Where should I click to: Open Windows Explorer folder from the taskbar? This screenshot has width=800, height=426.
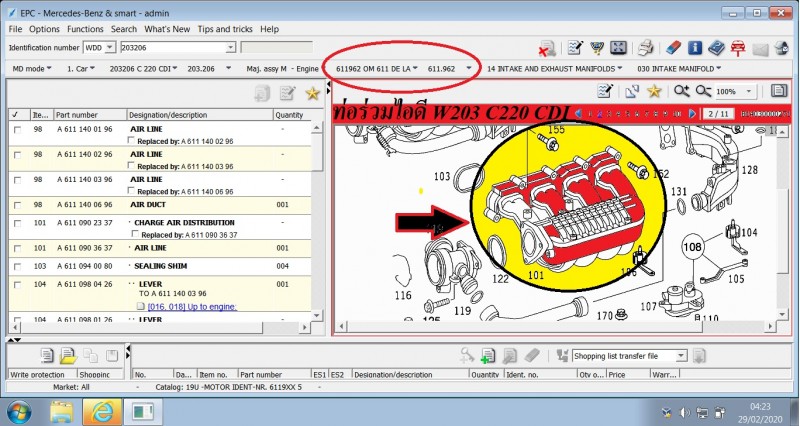coord(62,412)
